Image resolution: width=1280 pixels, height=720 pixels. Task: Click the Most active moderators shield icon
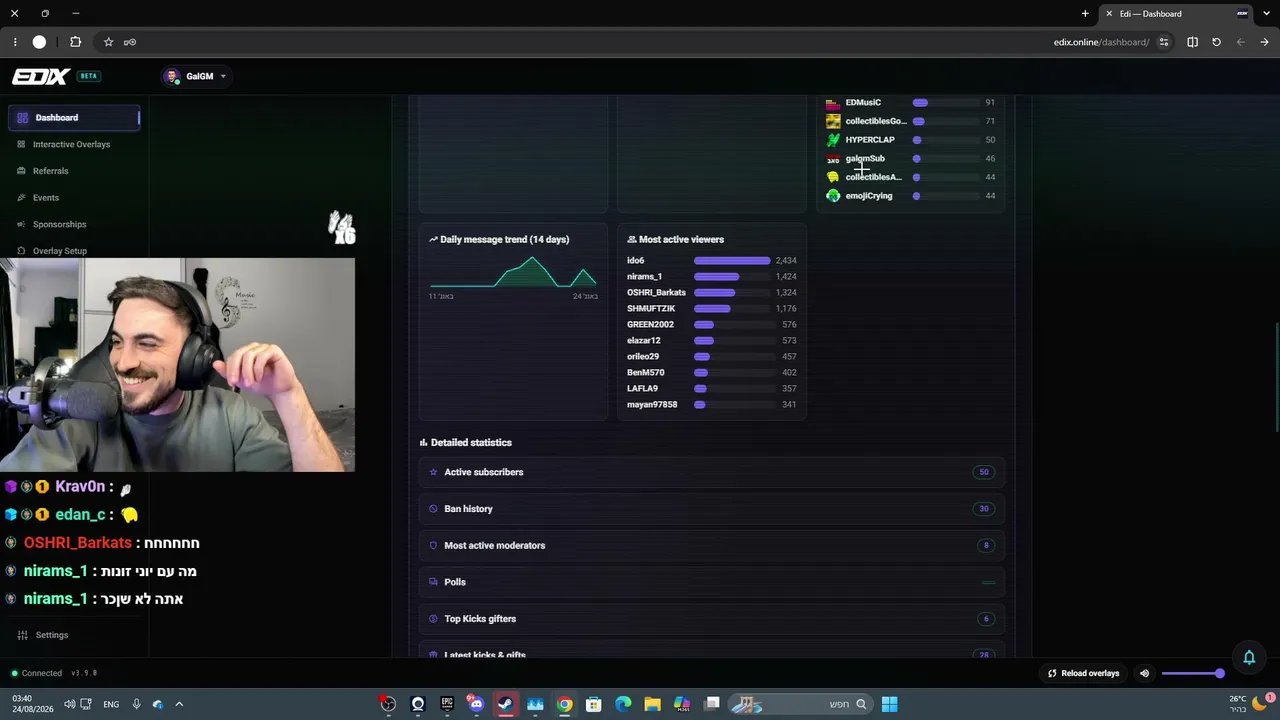pyautogui.click(x=433, y=545)
